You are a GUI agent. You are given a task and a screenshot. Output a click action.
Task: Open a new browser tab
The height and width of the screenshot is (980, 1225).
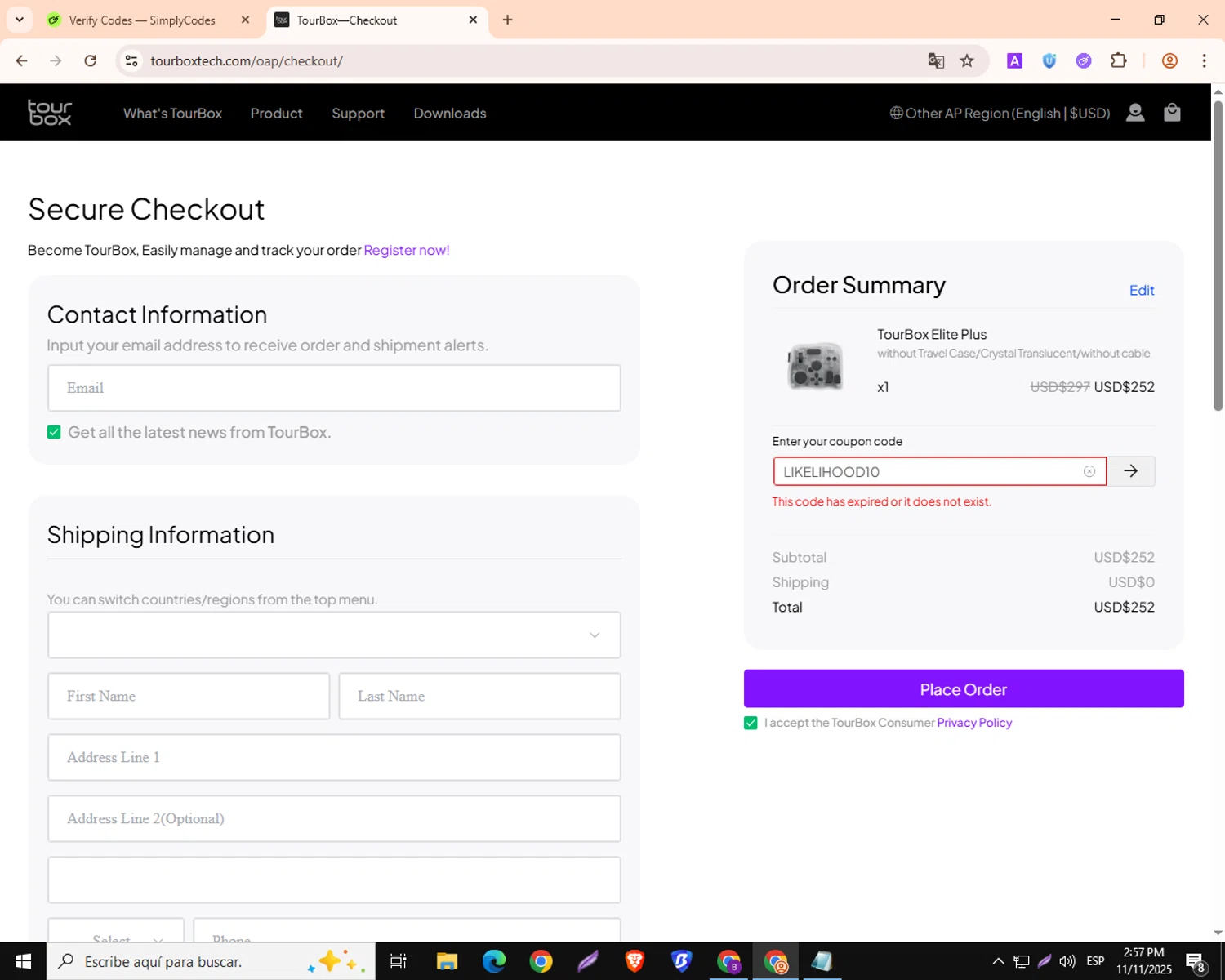tap(507, 20)
